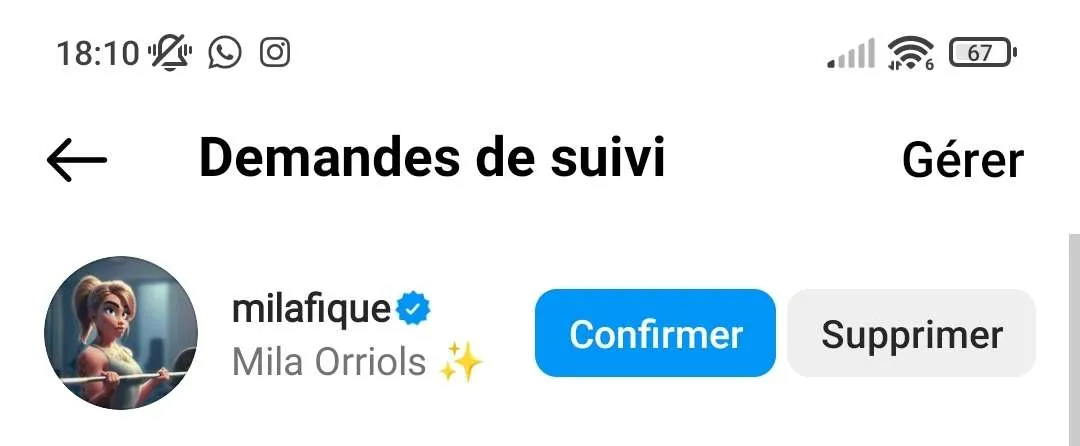The height and width of the screenshot is (446, 1080).
Task: Tap the 18:10 clock in status bar
Action: [x=98, y=53]
